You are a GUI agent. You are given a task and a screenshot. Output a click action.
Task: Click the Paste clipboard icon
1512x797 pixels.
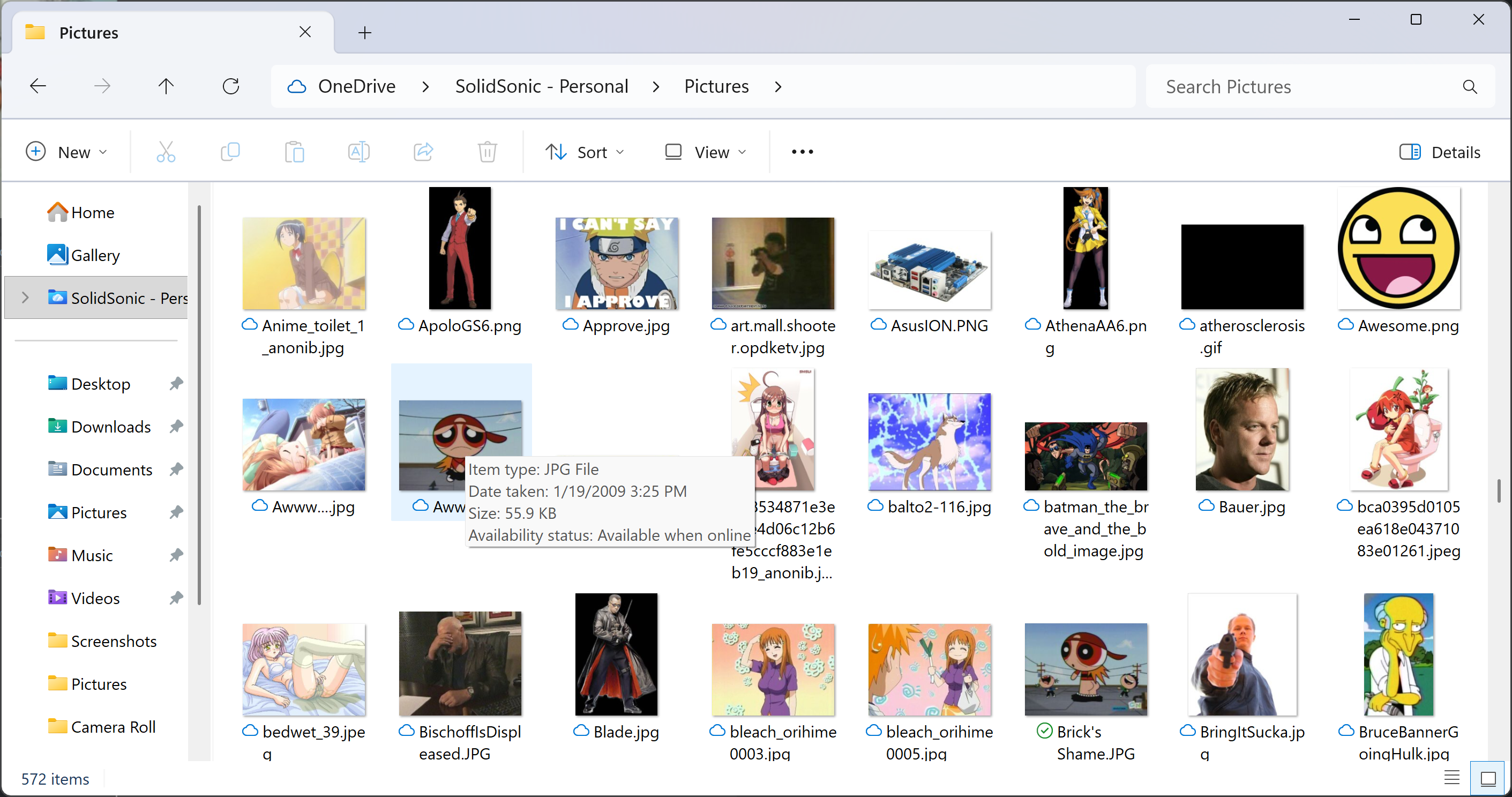pos(294,152)
